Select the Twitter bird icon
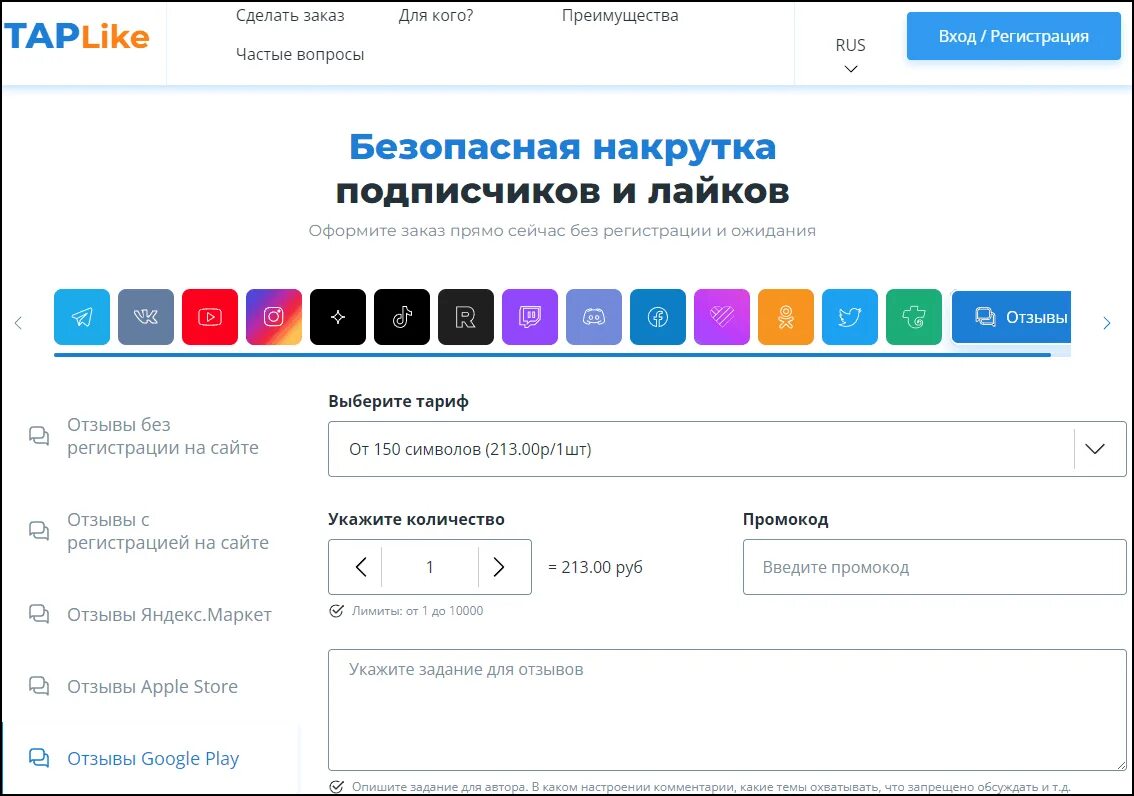The width and height of the screenshot is (1134, 796). point(850,317)
